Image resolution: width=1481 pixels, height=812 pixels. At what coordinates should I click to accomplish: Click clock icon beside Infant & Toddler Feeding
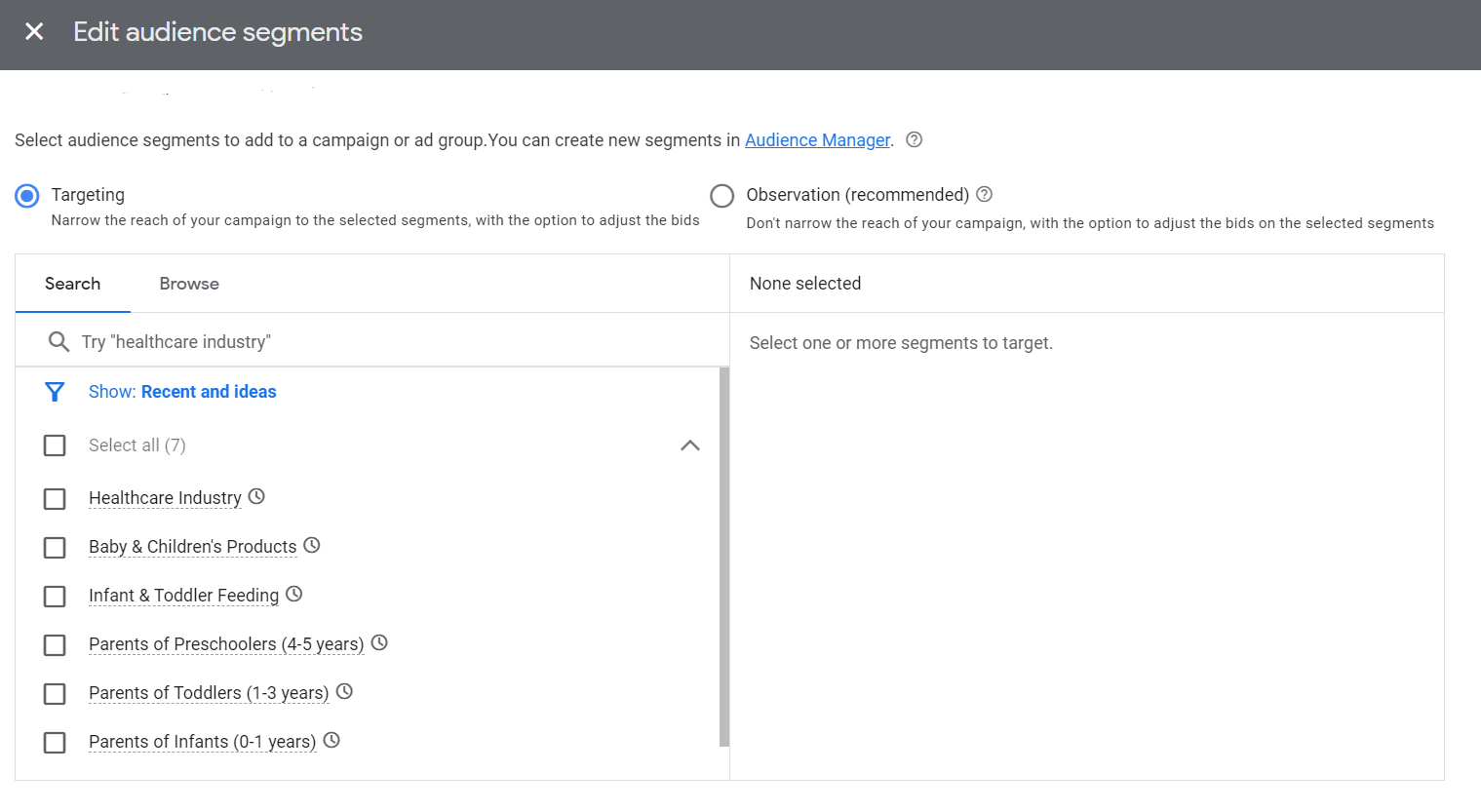(x=294, y=594)
